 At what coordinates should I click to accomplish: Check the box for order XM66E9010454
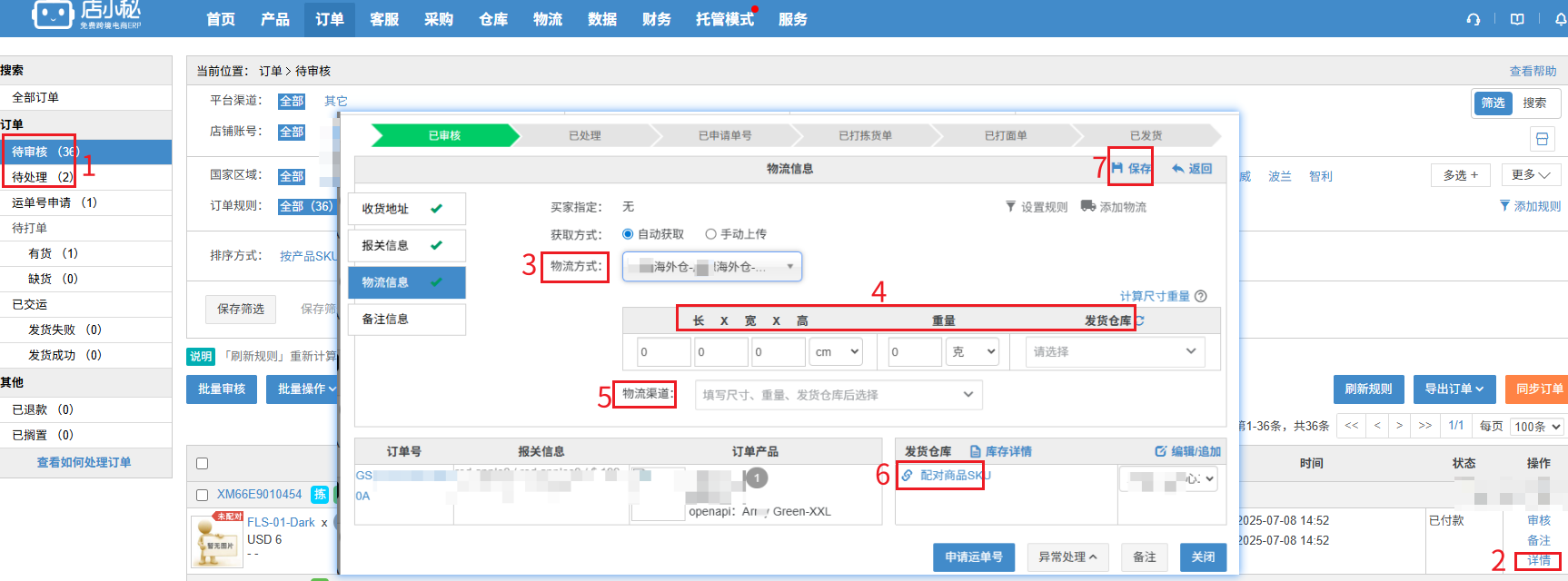(x=203, y=495)
